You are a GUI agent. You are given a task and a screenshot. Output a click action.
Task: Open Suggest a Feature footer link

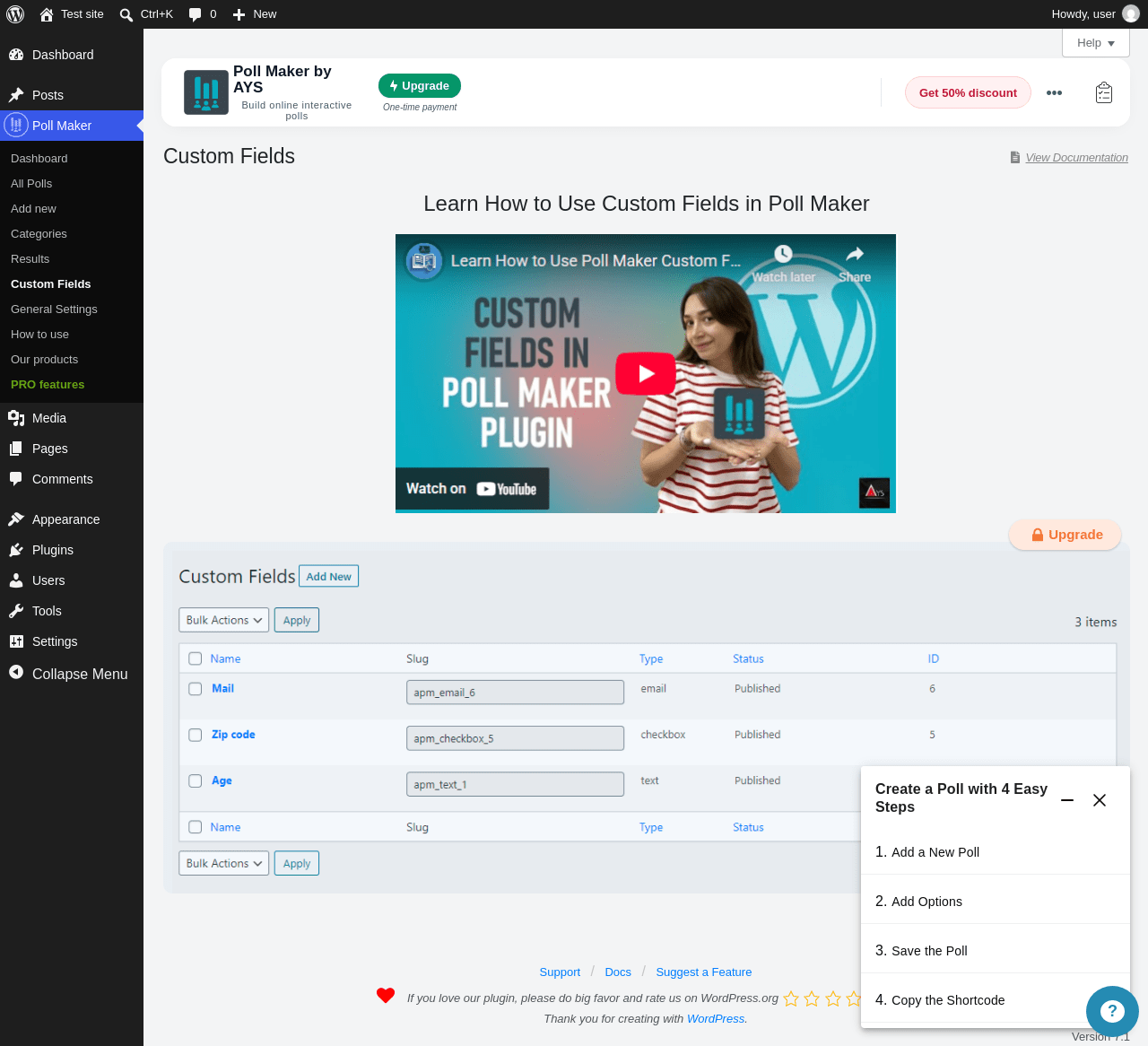pos(704,972)
